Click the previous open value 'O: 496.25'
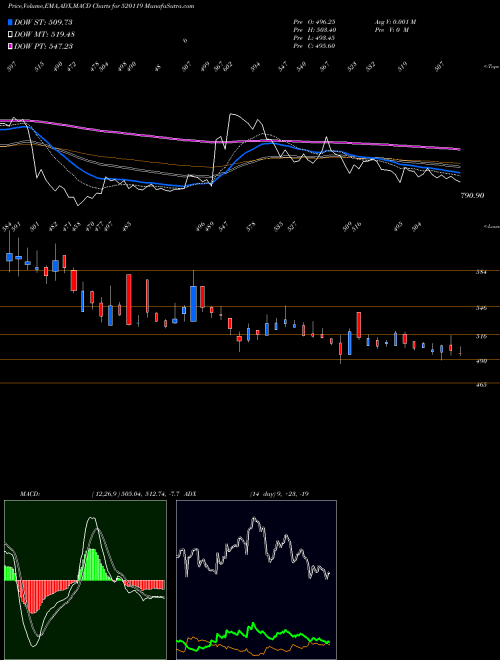500x660 pixels. [x=320, y=22]
